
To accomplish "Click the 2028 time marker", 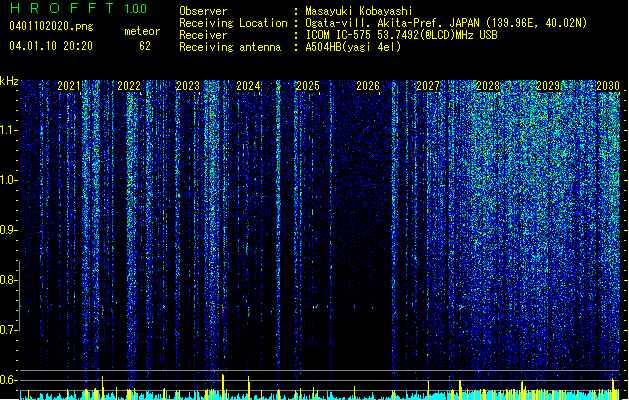I will pos(488,86).
